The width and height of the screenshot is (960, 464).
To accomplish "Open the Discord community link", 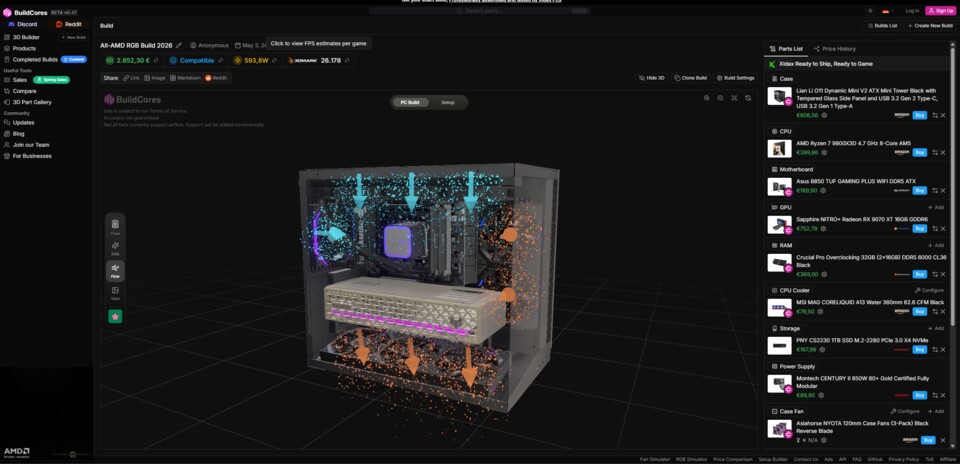I will tap(23, 24).
